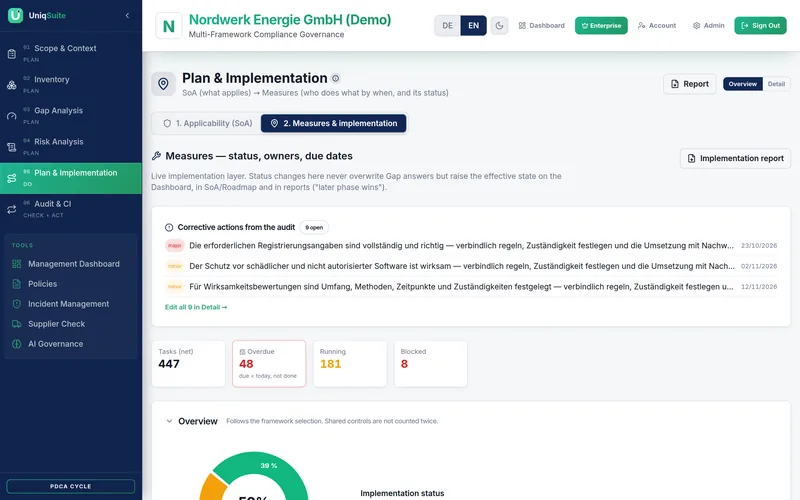Screen dimensions: 800x500
Task: Click the Management Dashboard grid icon
Action: tap(17, 264)
